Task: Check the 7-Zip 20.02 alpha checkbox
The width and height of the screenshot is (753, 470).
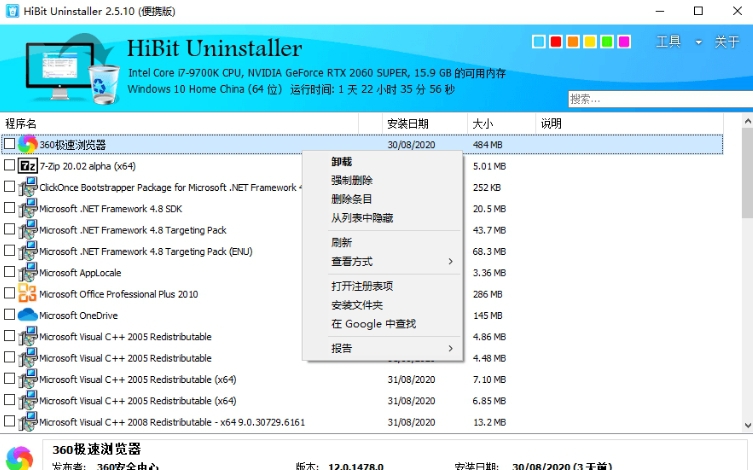Action: (x=10, y=165)
